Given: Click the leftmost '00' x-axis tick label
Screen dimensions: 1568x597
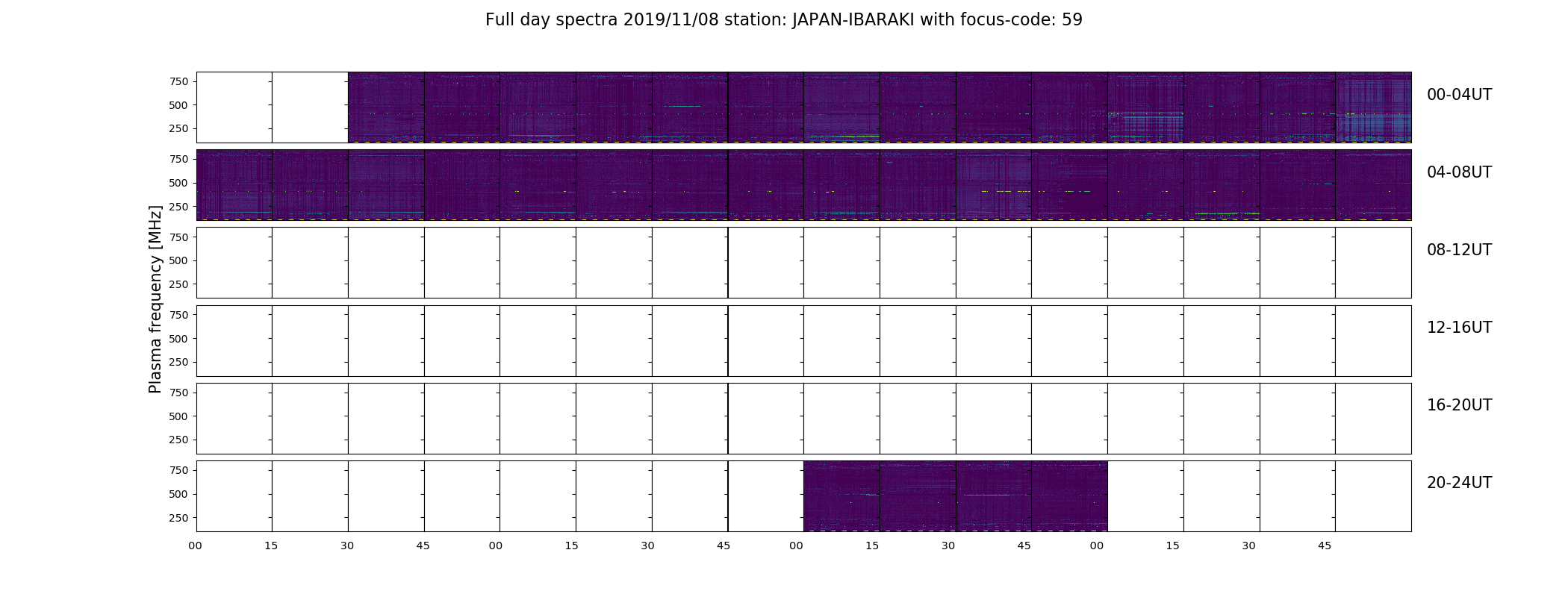Looking at the screenshot, I should (x=195, y=546).
